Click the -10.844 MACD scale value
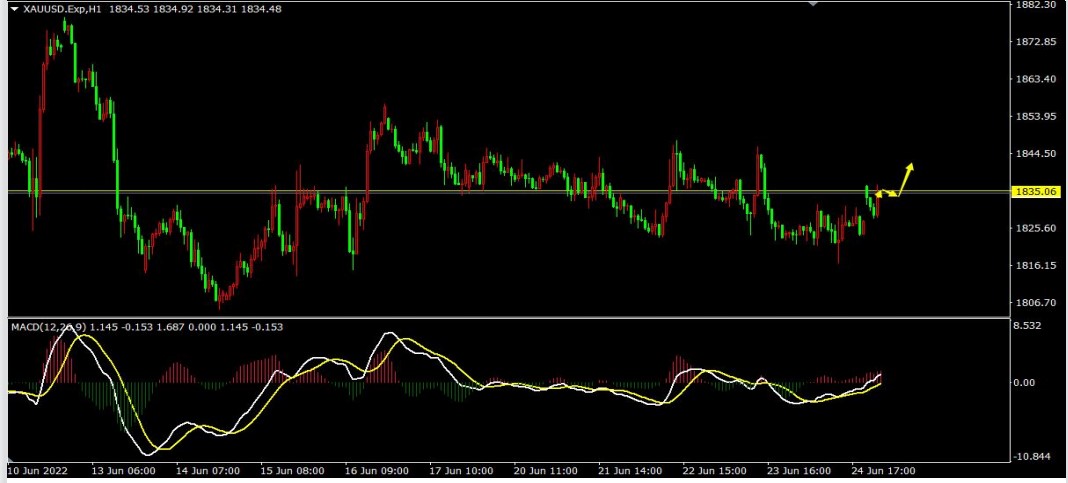The height and width of the screenshot is (483, 1068). [1032, 456]
